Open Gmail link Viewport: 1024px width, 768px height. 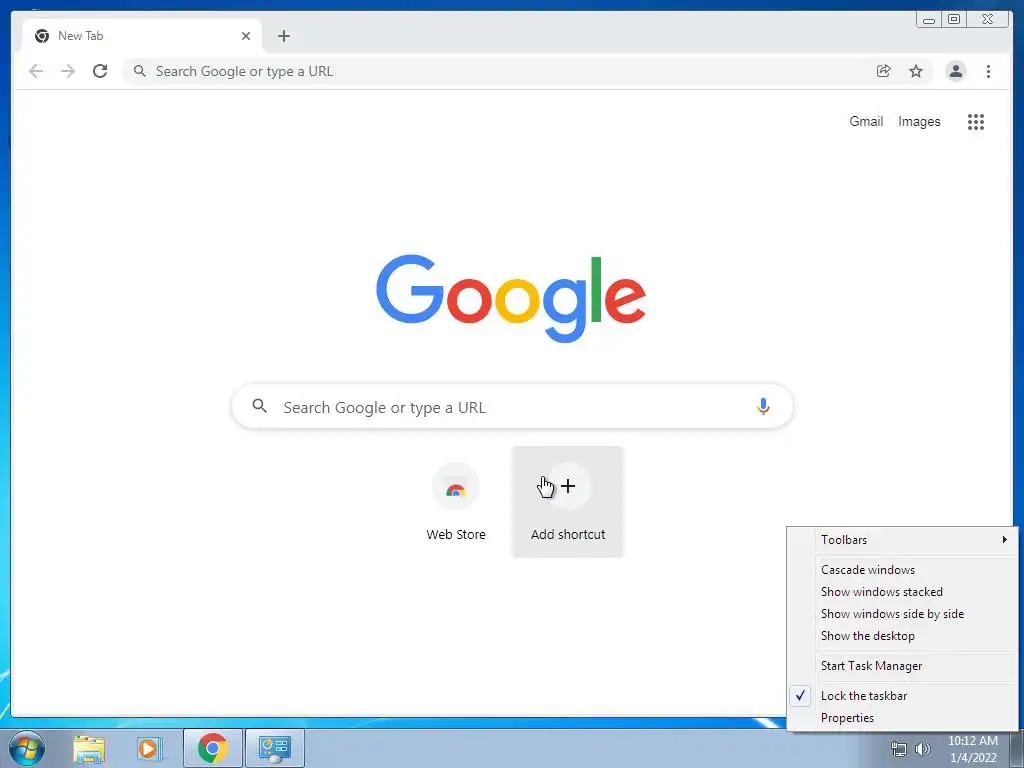tap(866, 121)
